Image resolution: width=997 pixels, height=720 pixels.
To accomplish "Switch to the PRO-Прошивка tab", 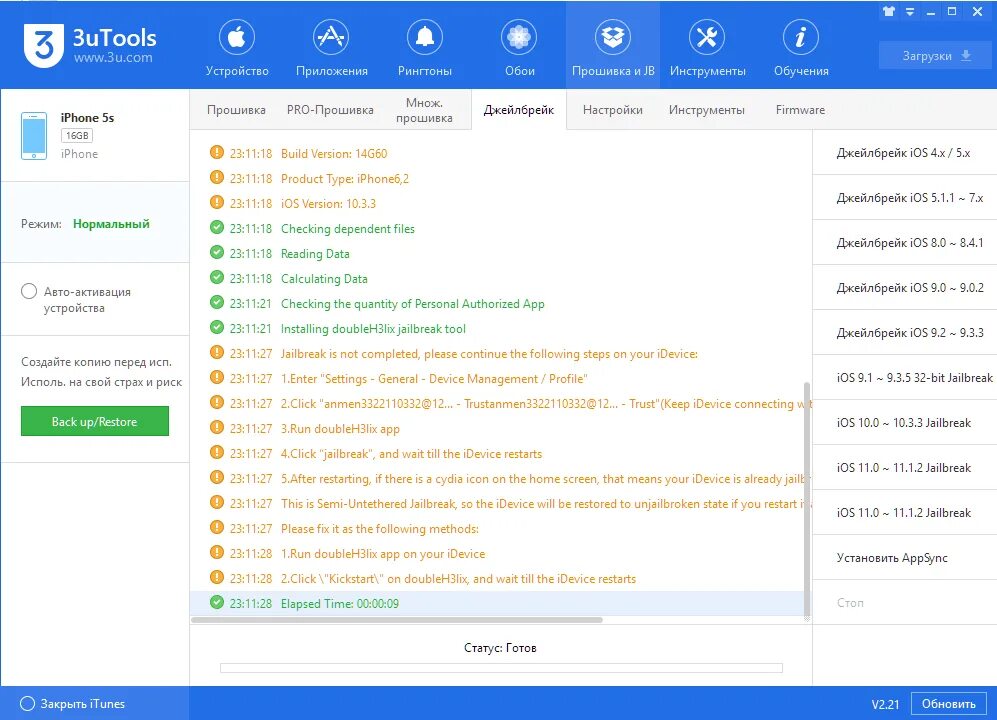I will (330, 109).
